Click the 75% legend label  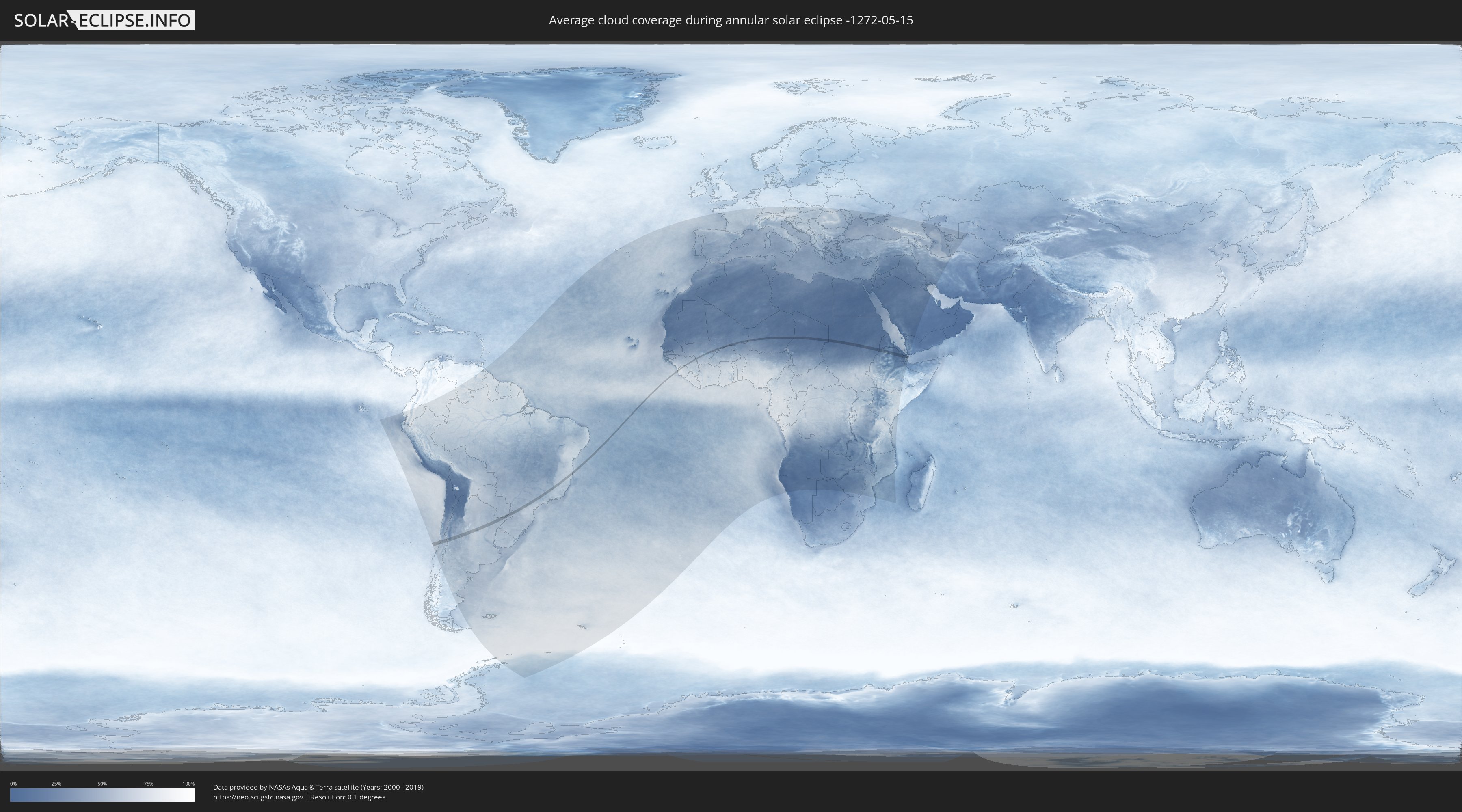(148, 784)
